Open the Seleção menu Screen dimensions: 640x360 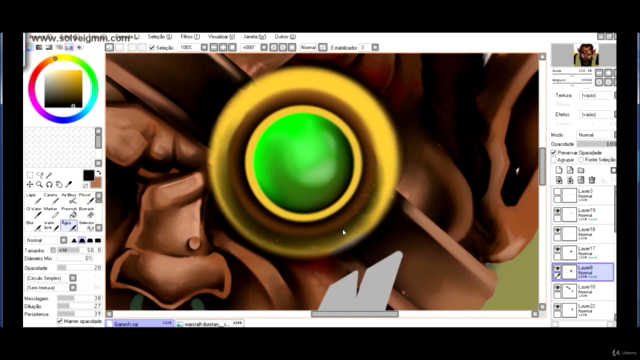coord(160,37)
